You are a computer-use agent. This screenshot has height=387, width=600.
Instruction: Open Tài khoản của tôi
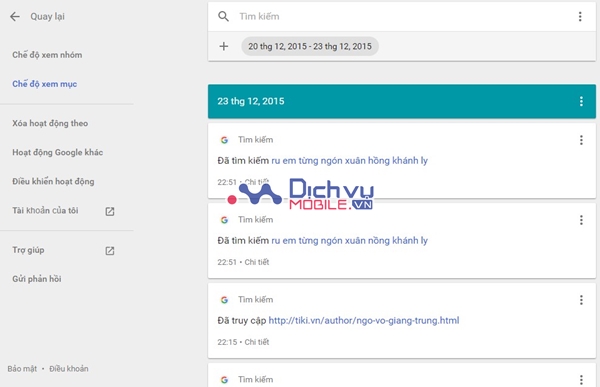click(x=45, y=211)
